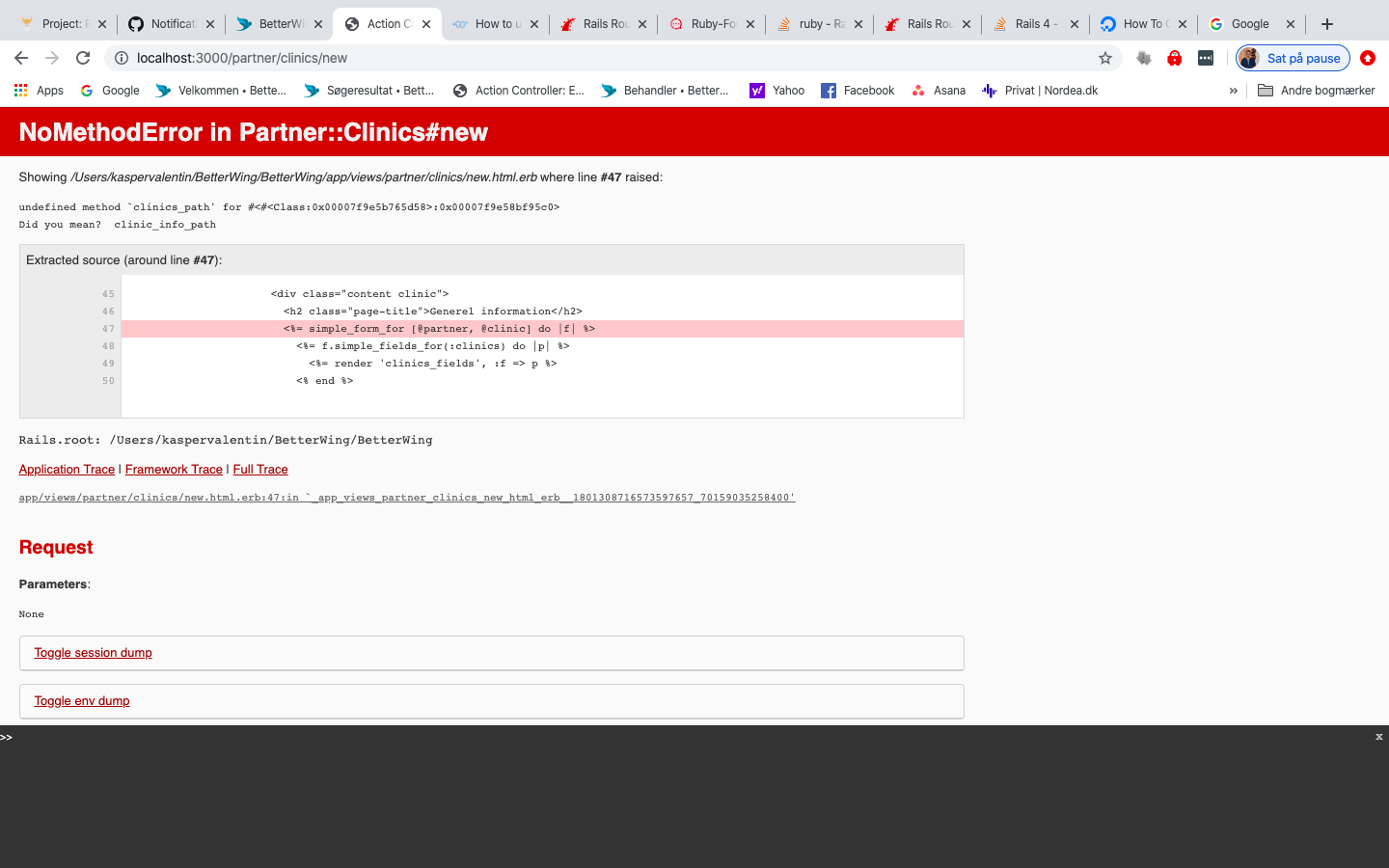
Task: Toggle session dump section
Action: [93, 653]
